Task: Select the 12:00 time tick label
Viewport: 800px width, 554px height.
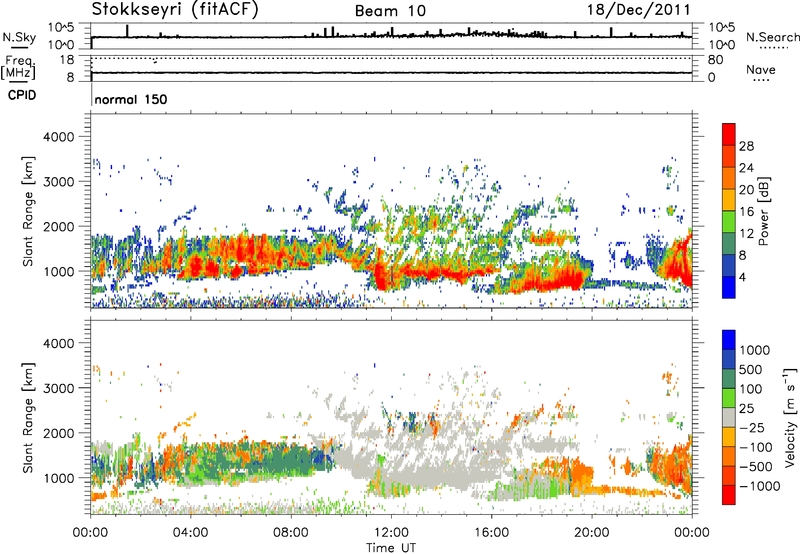Action: point(391,533)
